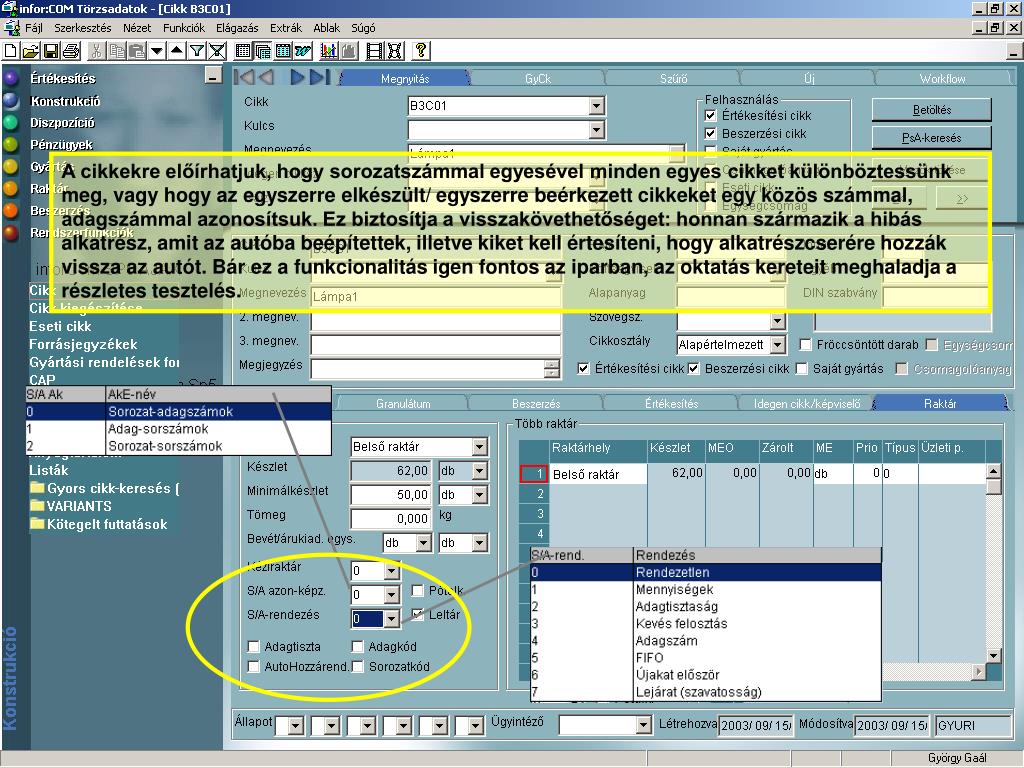The height and width of the screenshot is (768, 1024).
Task: Click the Copy toolbar icon
Action: click(x=117, y=50)
